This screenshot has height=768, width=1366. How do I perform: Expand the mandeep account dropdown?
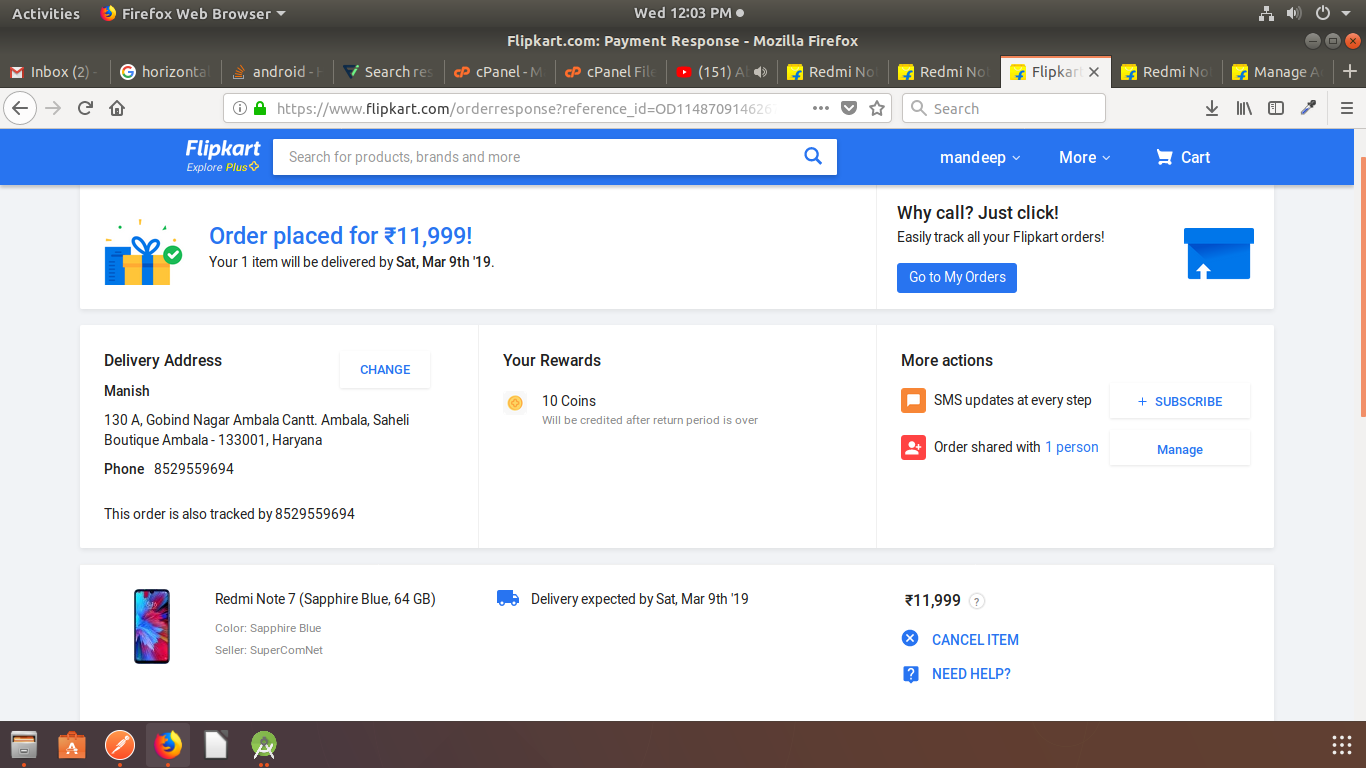coord(980,157)
